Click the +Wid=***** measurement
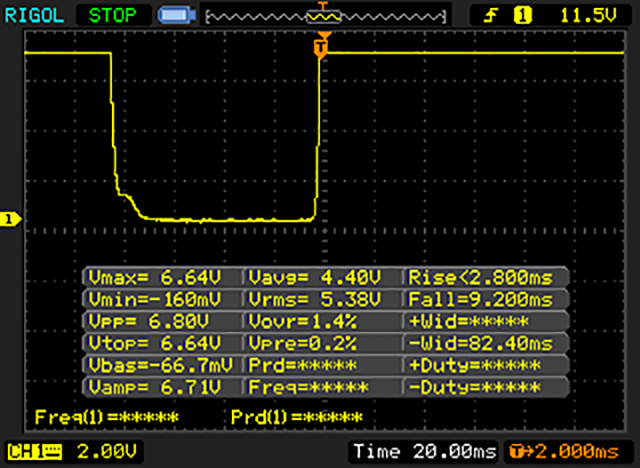The image size is (640, 468). pos(469,322)
